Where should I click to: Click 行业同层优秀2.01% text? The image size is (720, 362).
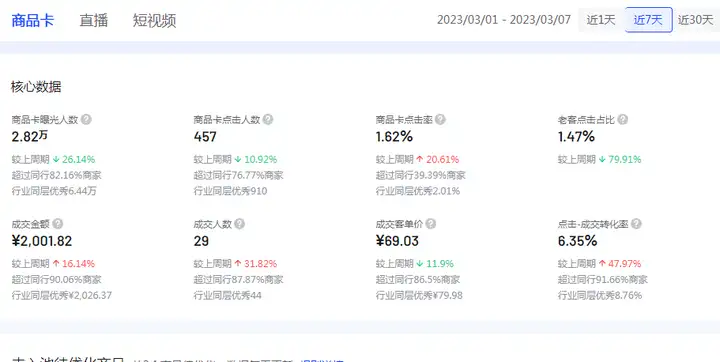(418, 191)
